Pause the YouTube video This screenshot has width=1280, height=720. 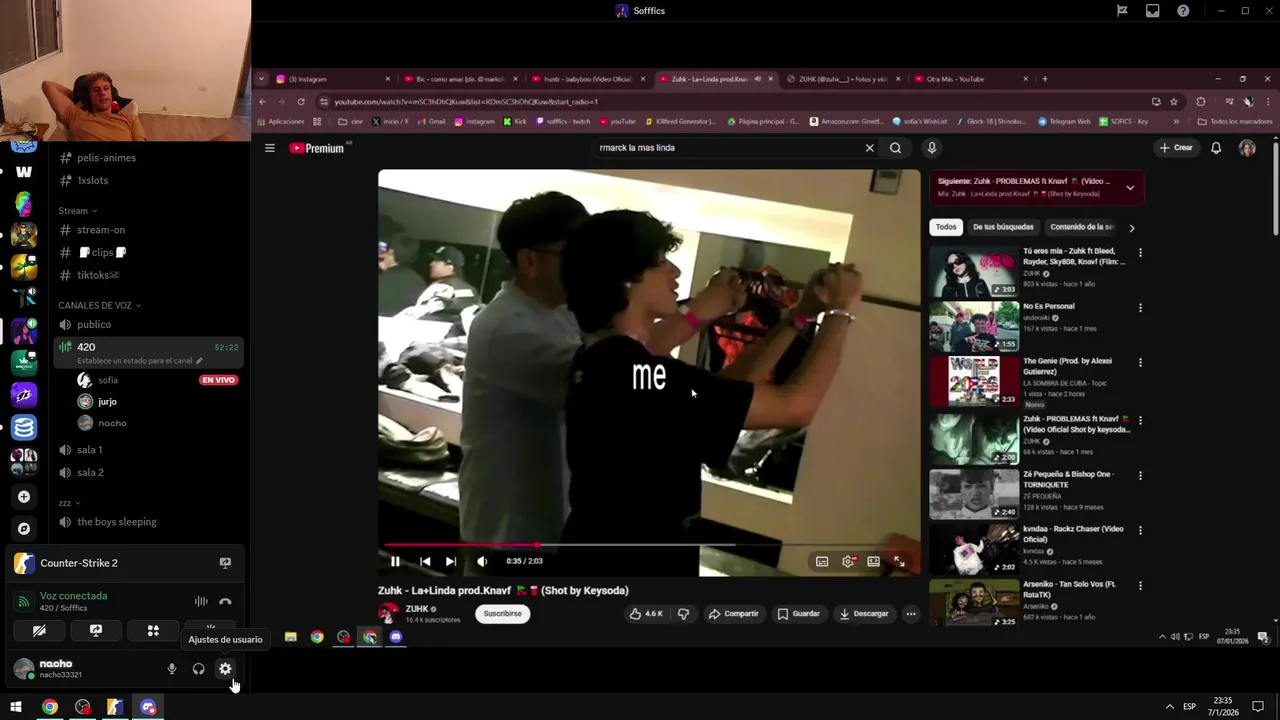pyautogui.click(x=395, y=561)
